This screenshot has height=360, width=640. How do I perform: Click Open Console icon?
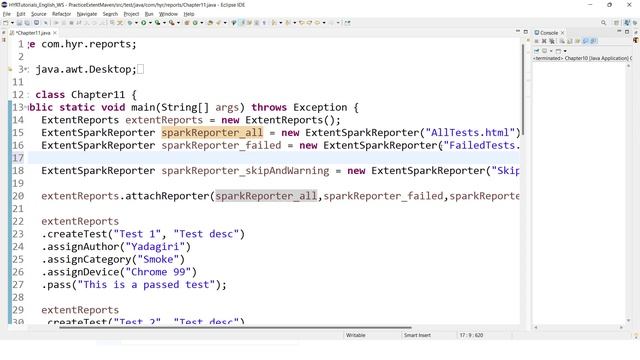[558, 51]
